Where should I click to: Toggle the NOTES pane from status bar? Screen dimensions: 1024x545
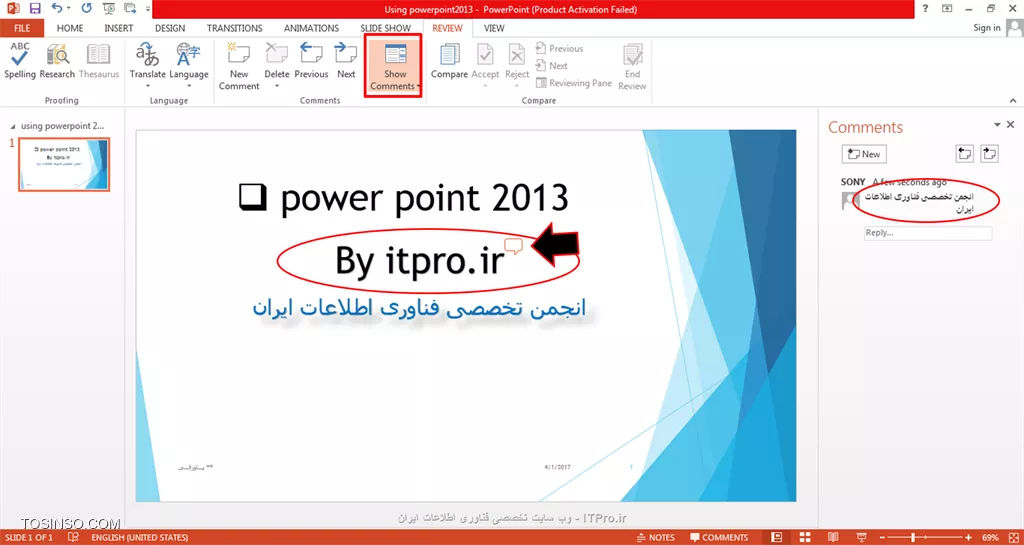[x=656, y=538]
